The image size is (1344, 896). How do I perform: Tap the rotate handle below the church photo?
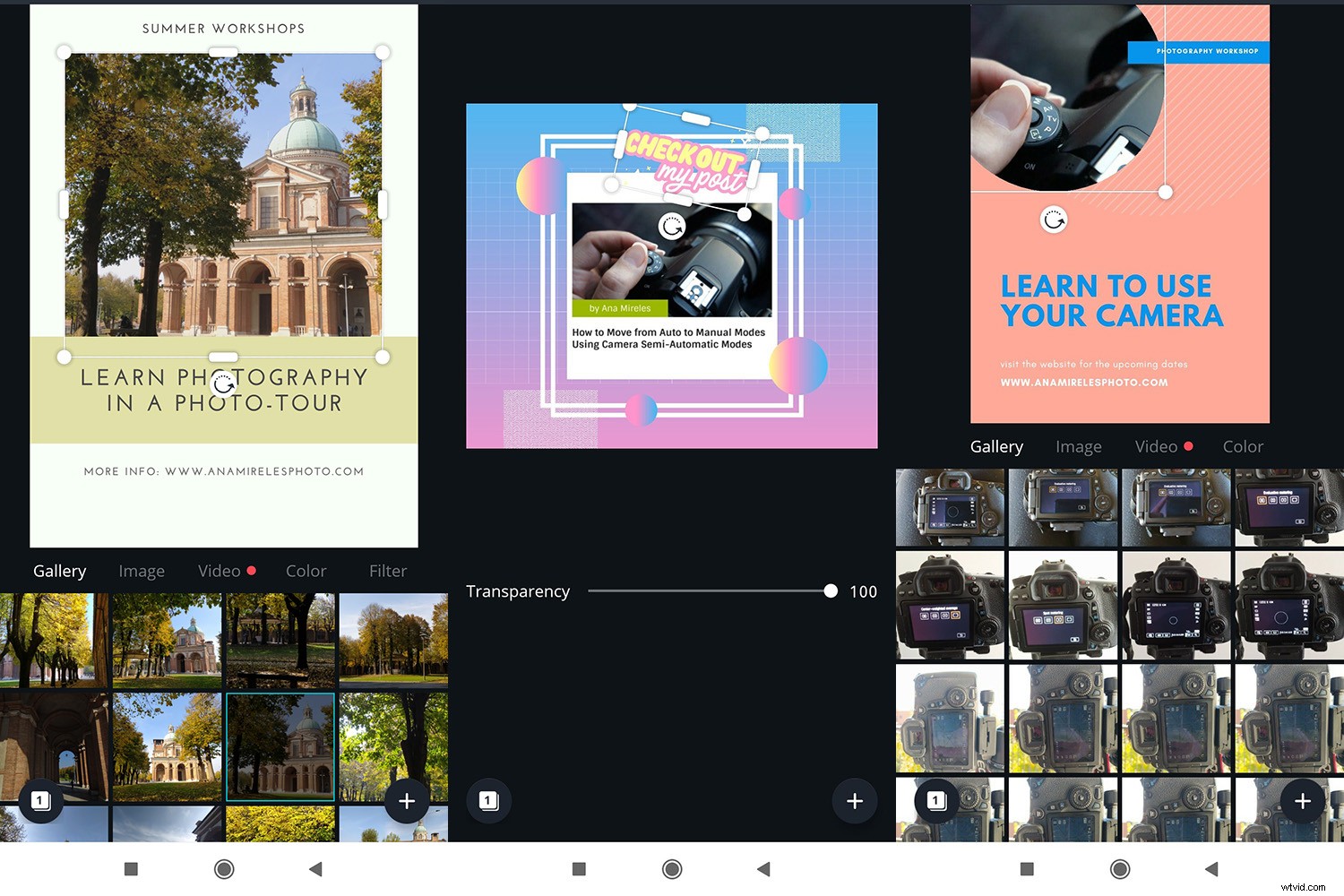point(223,383)
